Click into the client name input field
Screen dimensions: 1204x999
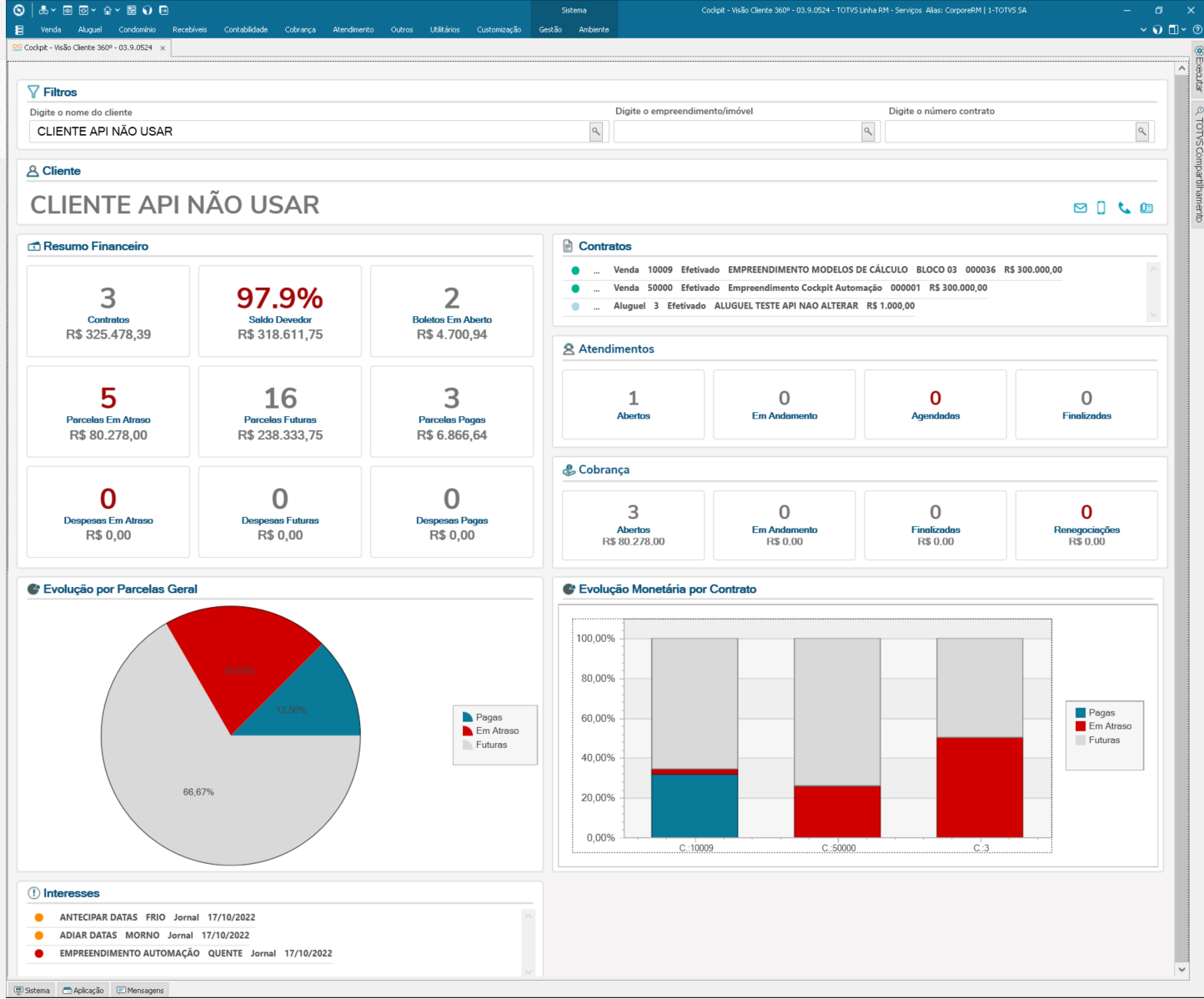310,131
